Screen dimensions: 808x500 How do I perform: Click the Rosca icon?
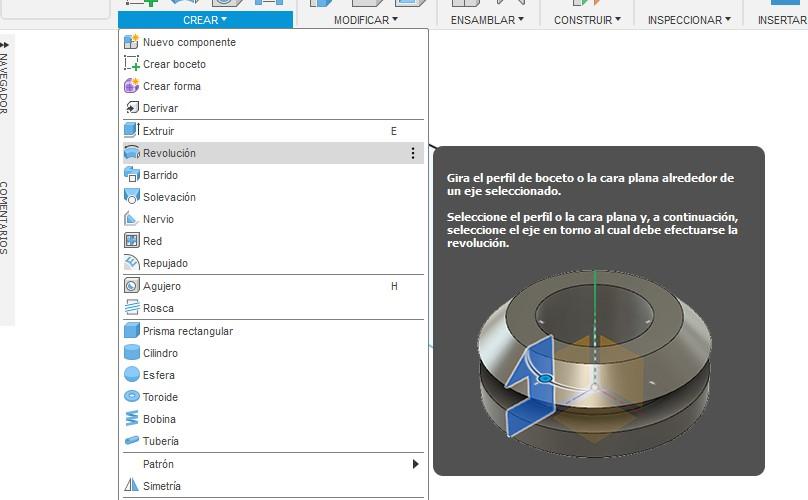click(x=131, y=308)
